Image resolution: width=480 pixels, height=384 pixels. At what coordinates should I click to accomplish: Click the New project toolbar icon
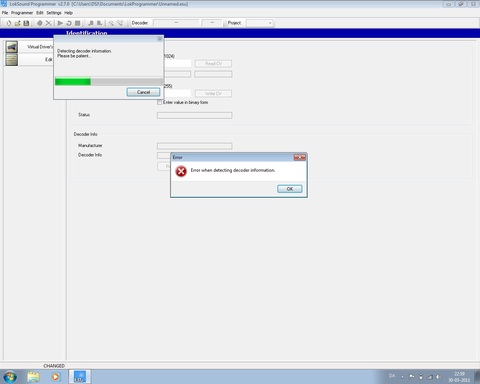[9, 23]
